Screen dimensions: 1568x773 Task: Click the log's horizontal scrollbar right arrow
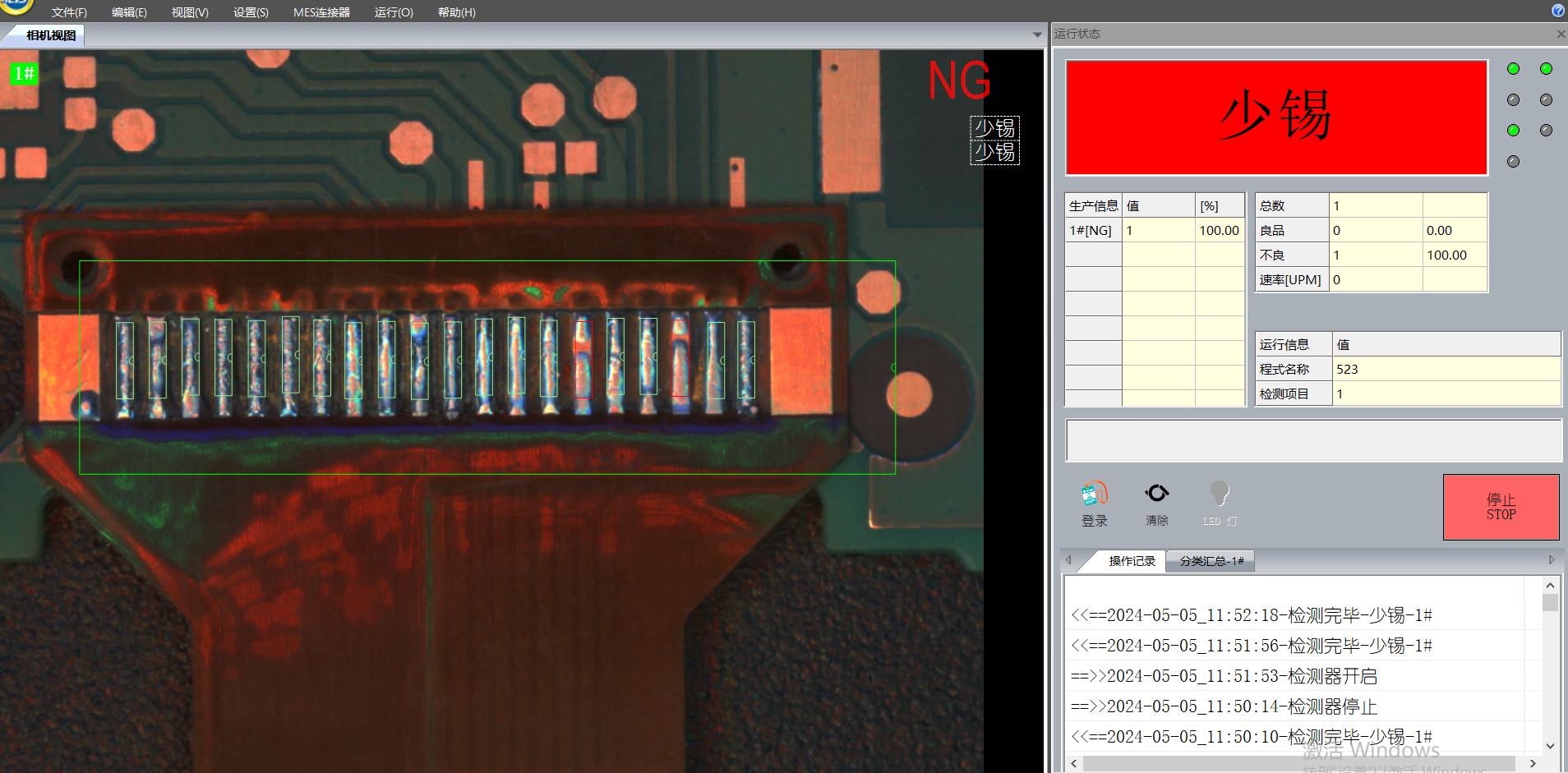pyautogui.click(x=1532, y=764)
